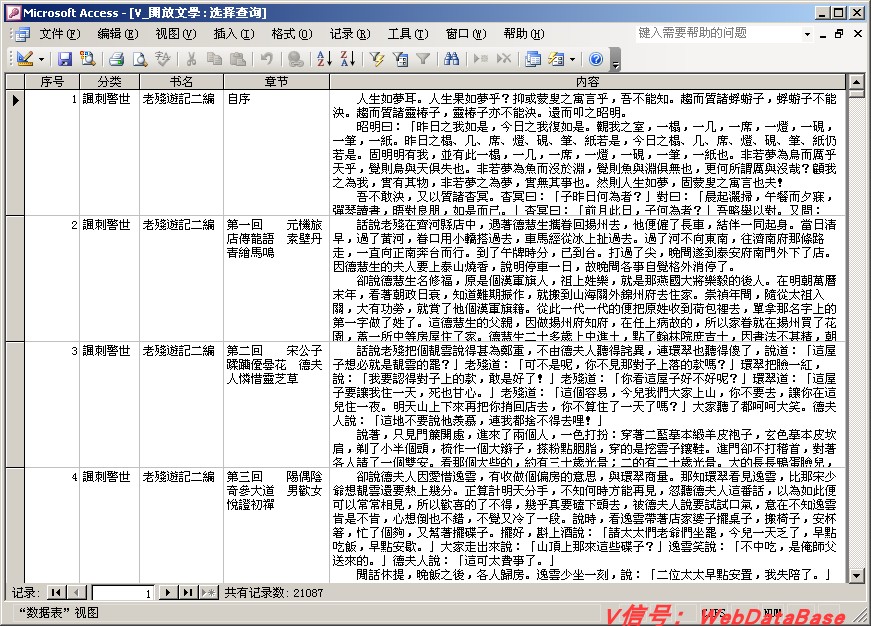871x626 pixels.
Task: Sort records descending with the Z-A icon
Action: coord(347,58)
